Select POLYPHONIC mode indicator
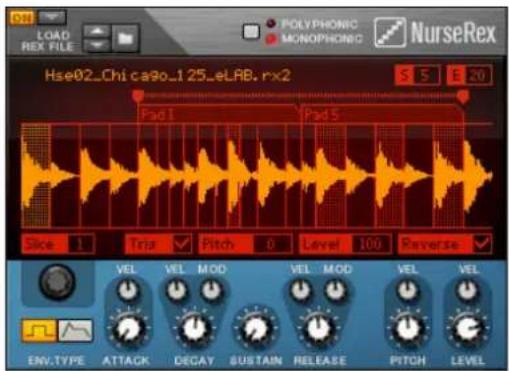Image resolution: width=509 pixels, height=371 pixels. click(x=271, y=23)
